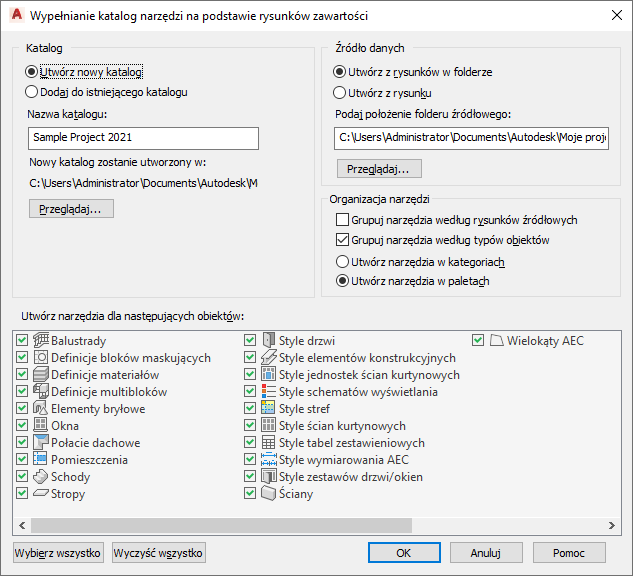This screenshot has height=576, width=633.
Task: Uncheck the Stropy object checkbox
Action: click(23, 493)
